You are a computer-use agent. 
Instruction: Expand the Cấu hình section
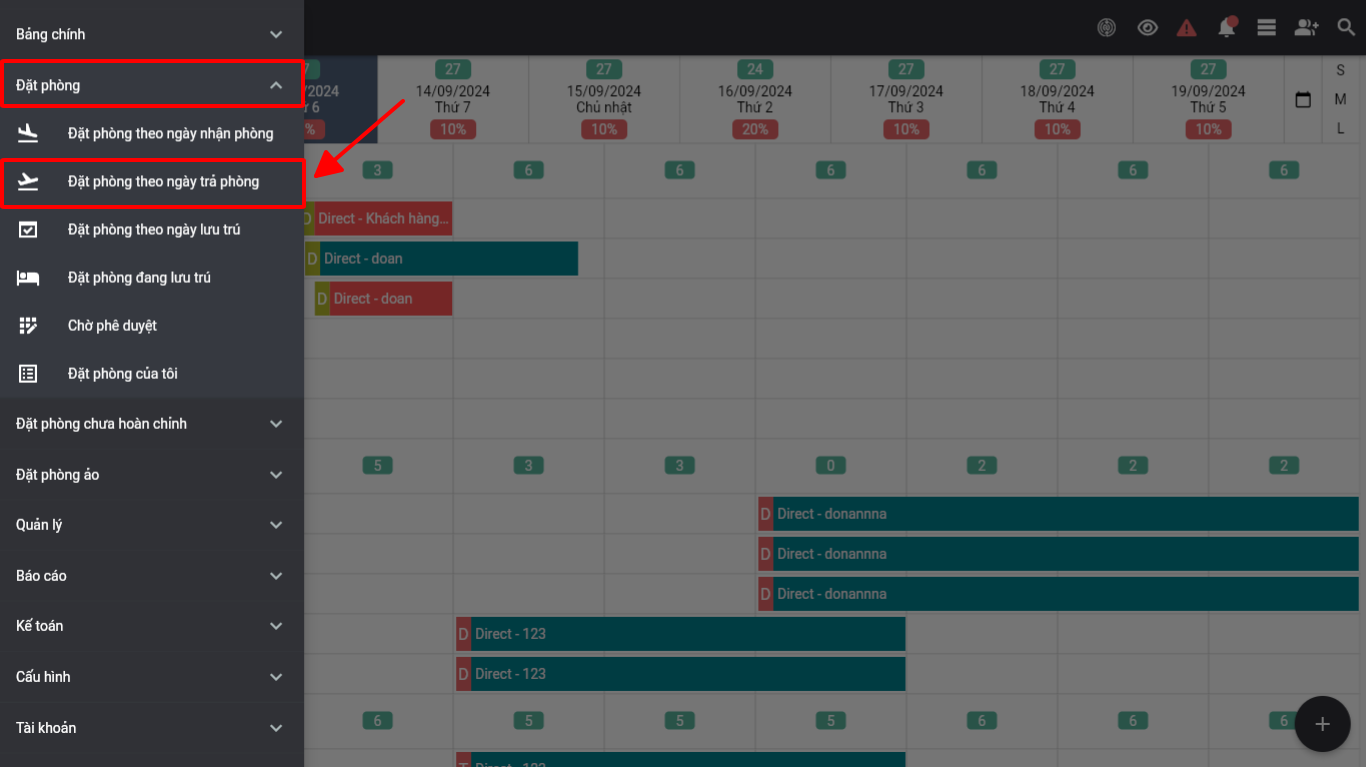click(152, 677)
